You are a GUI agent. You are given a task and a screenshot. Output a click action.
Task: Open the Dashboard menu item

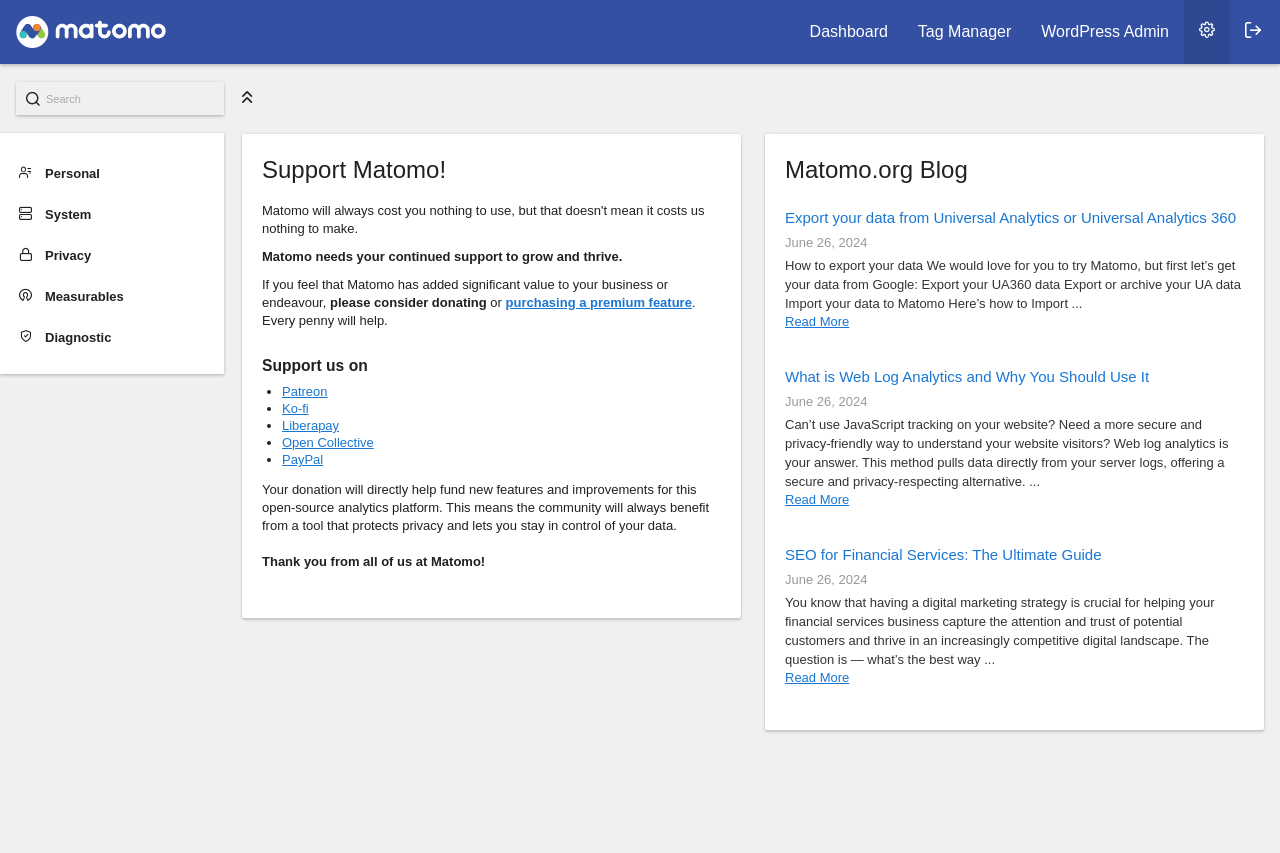click(x=848, y=32)
